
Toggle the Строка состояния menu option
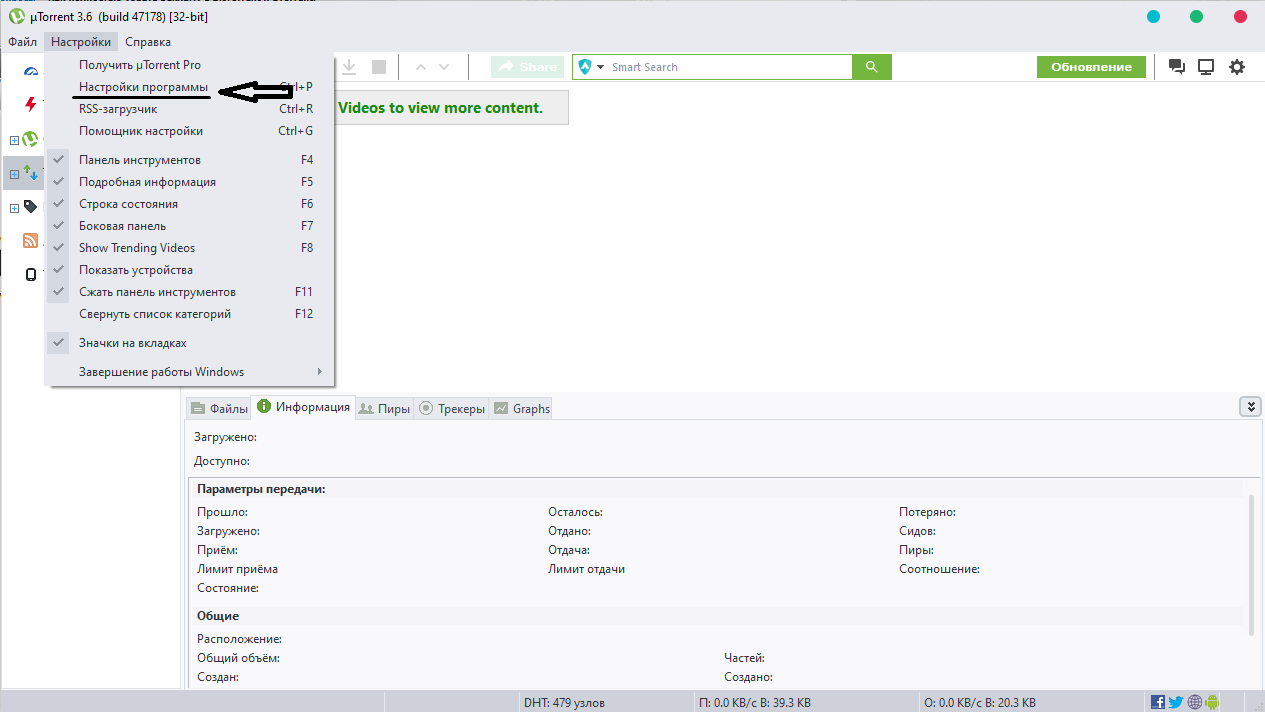click(x=128, y=204)
